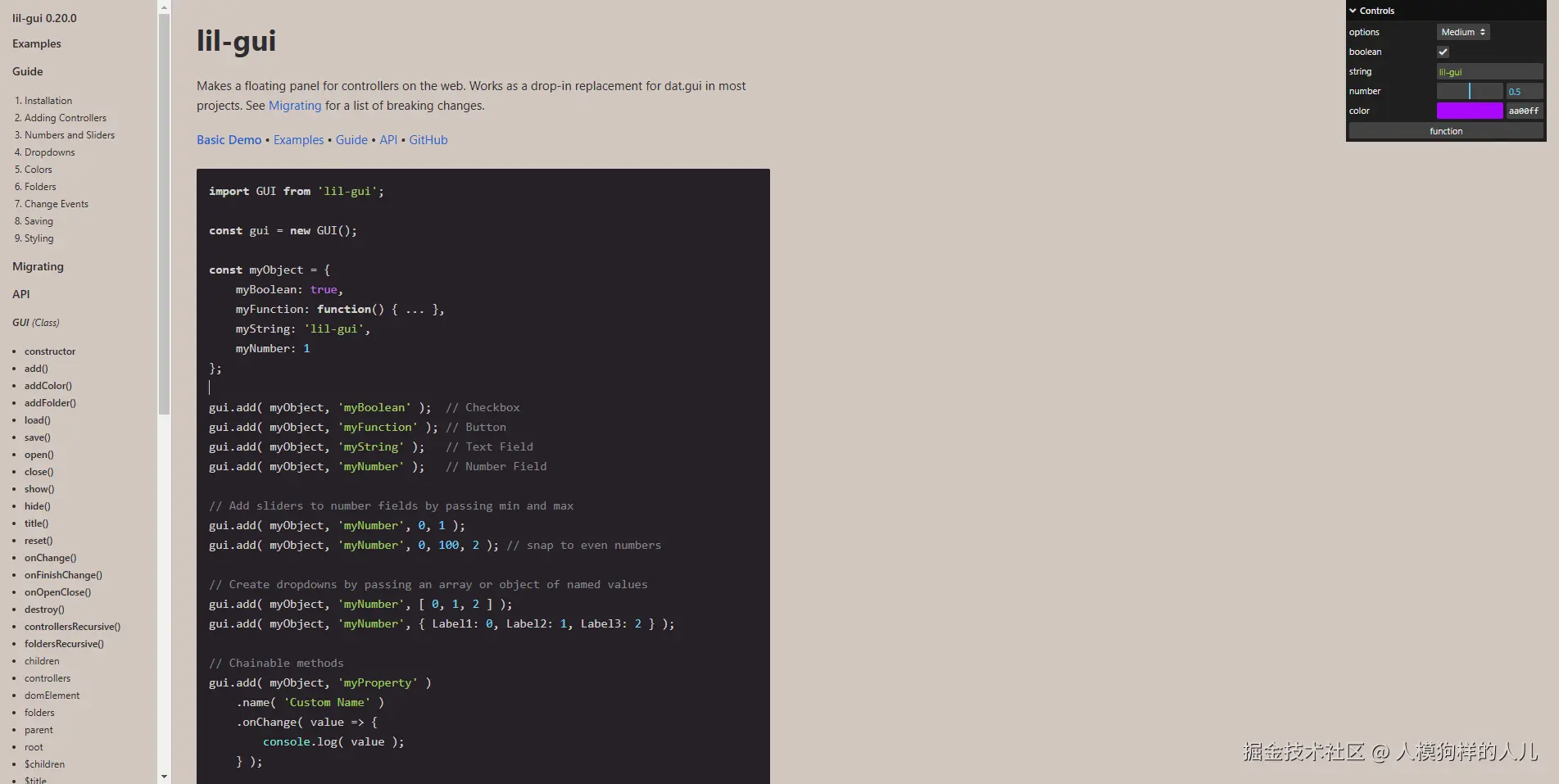
Task: Jump to $children in API list
Action: coord(44,764)
